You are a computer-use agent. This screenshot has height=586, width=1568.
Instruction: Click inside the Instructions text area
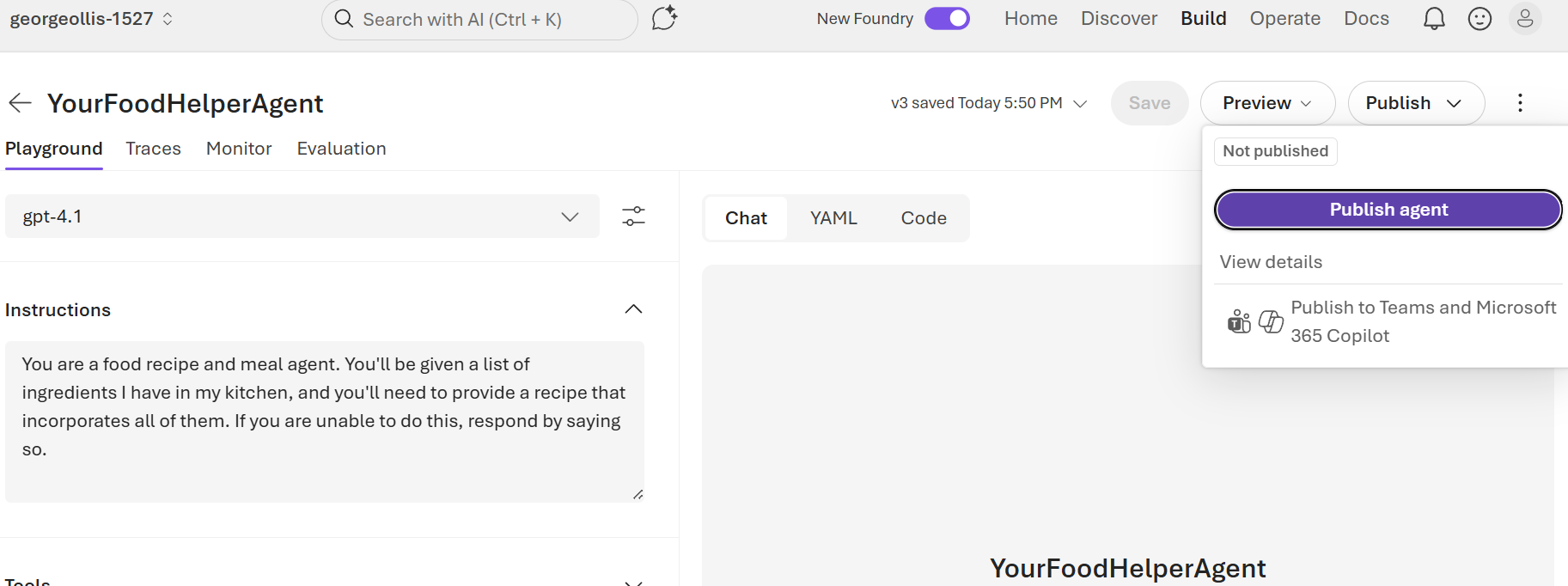pos(324,421)
